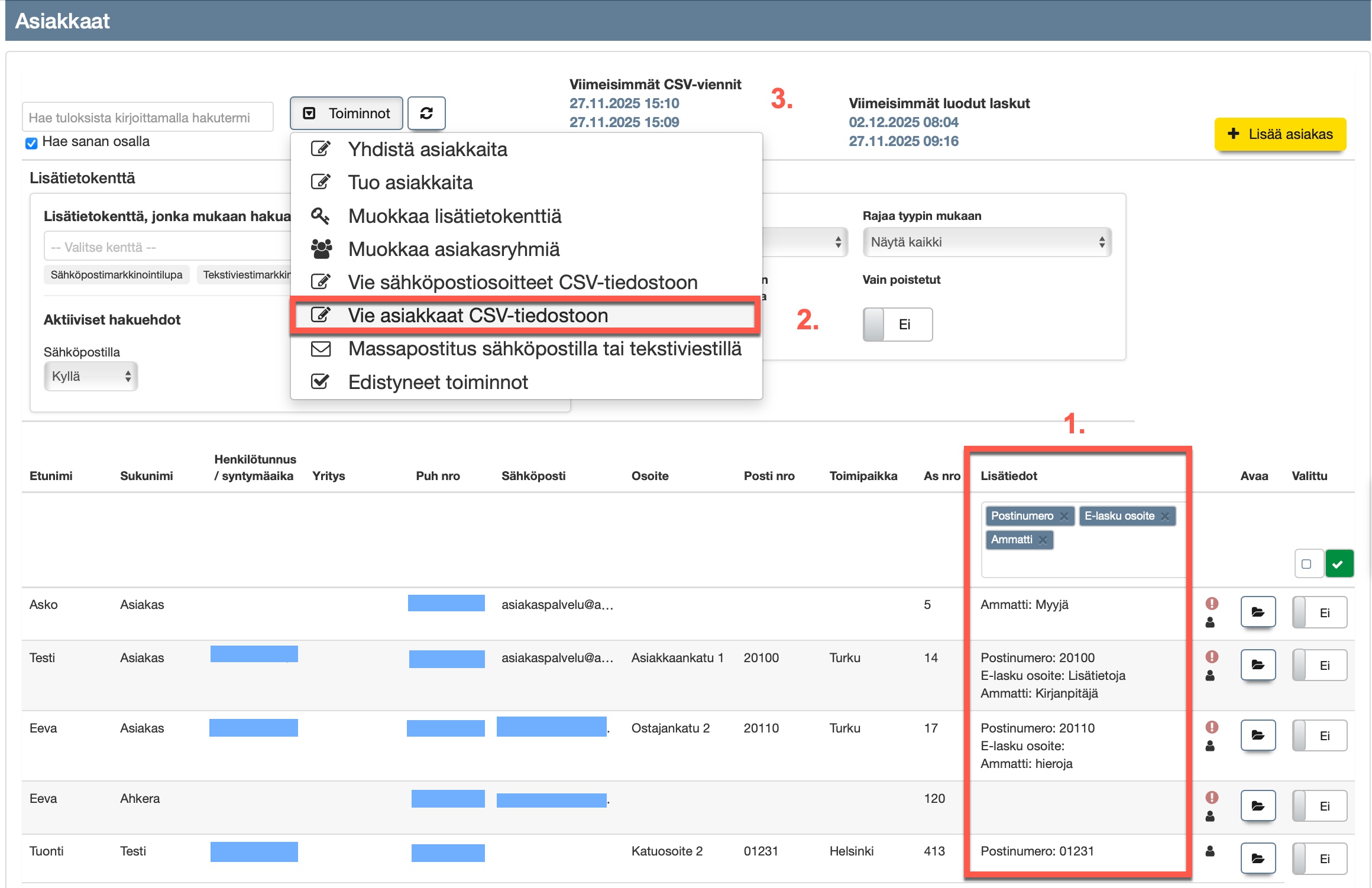Image resolution: width=1372 pixels, height=888 pixels.
Task: Open folder icon for Tuonti Testi row
Action: point(1257,858)
